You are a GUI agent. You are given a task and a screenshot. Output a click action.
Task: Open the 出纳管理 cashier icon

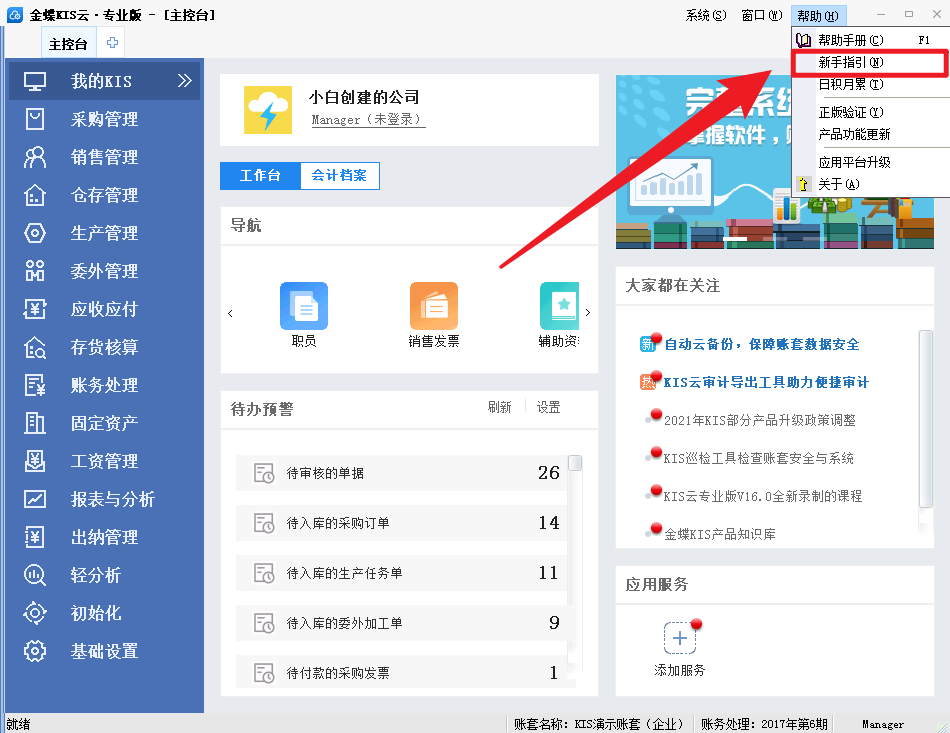pos(35,537)
